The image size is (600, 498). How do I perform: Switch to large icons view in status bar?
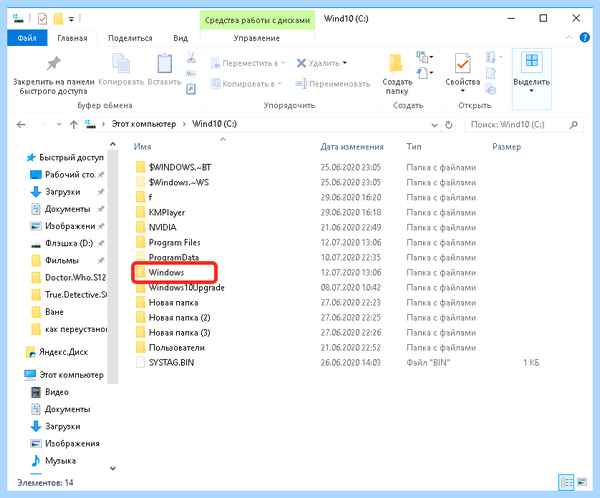[582, 482]
